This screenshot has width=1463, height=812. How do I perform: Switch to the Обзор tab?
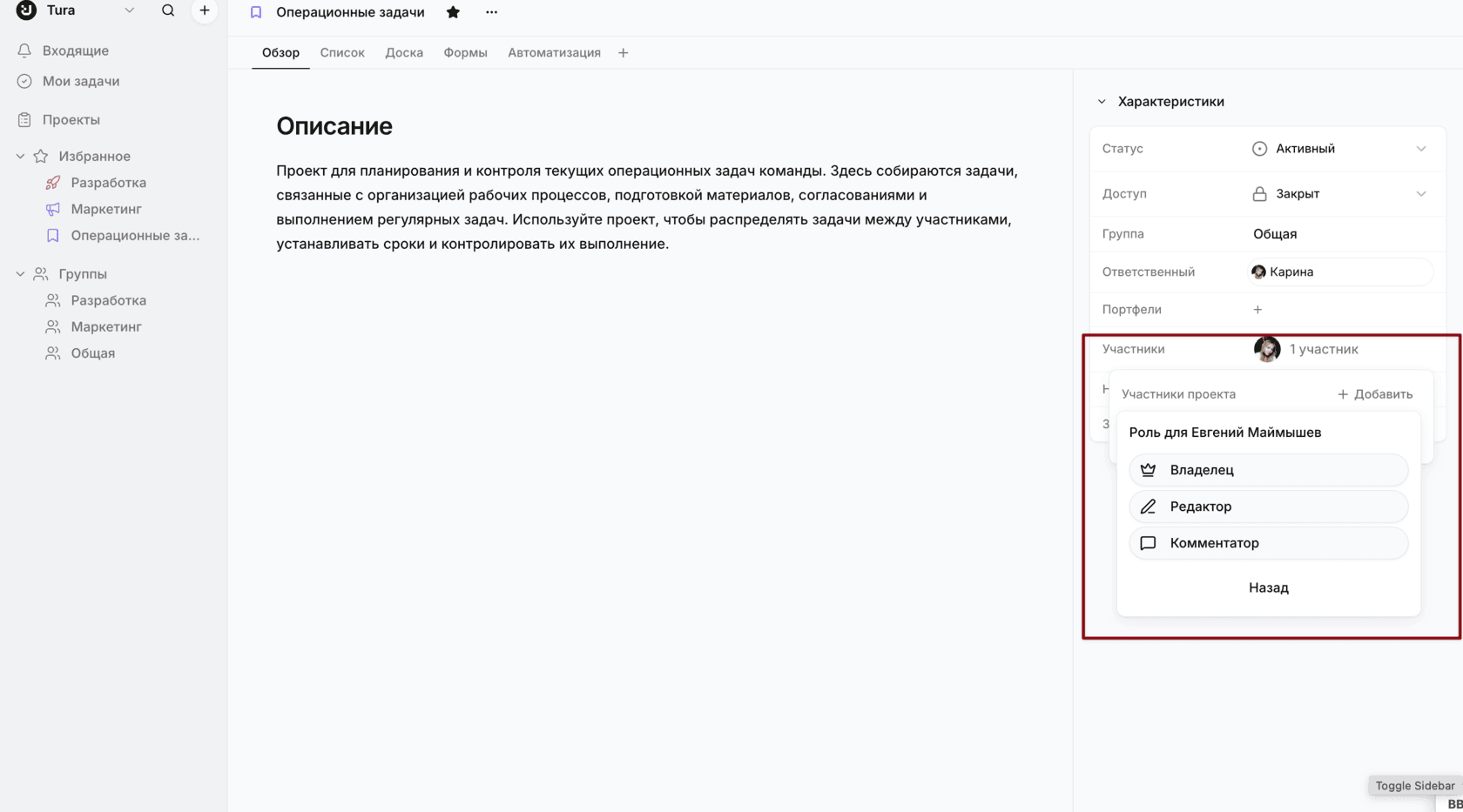click(280, 53)
